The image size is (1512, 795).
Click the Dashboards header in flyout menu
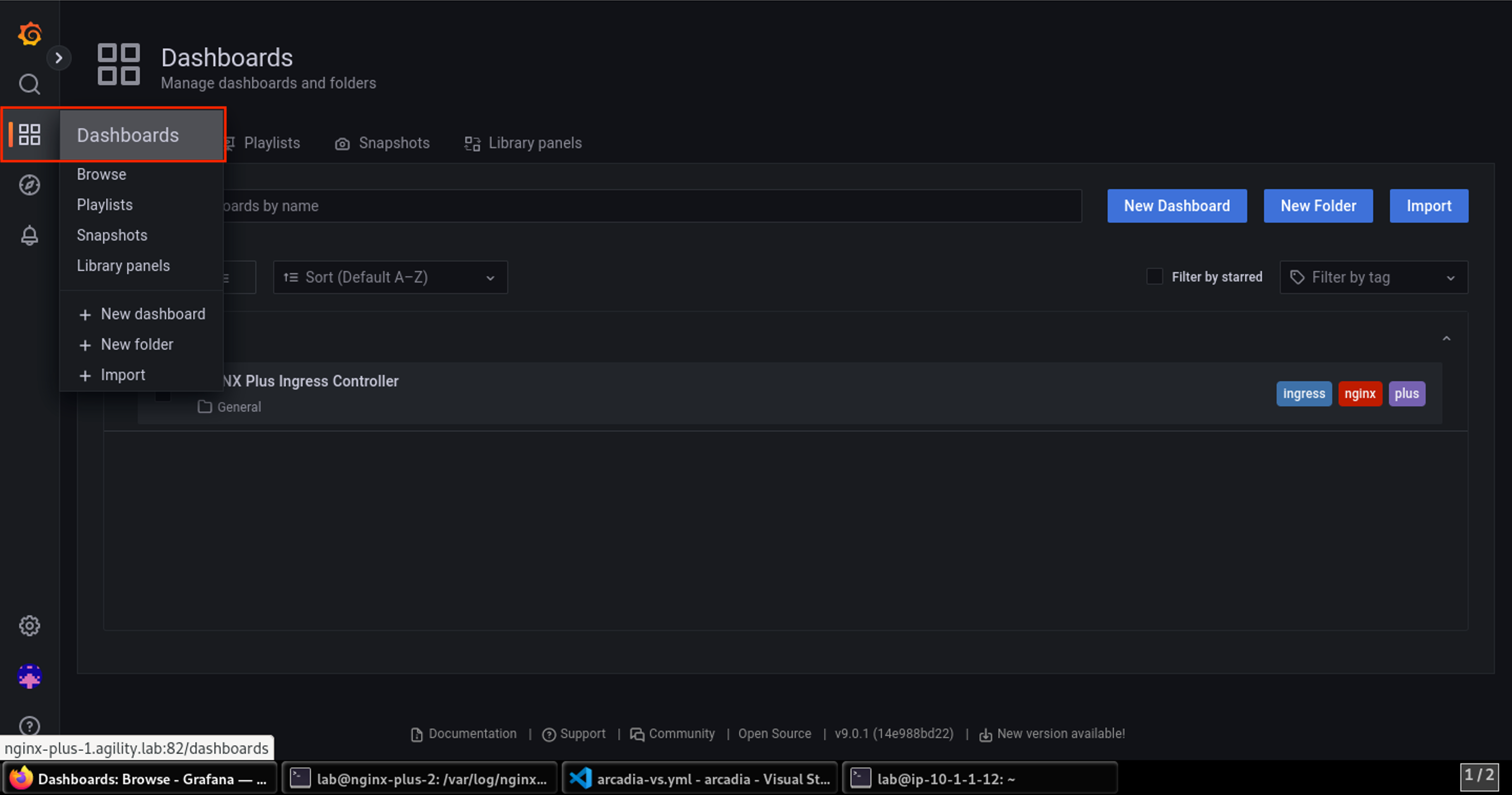tap(141, 135)
